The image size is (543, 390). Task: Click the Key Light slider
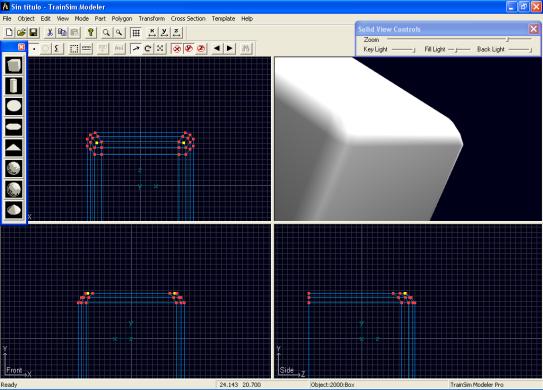[x=403, y=50]
